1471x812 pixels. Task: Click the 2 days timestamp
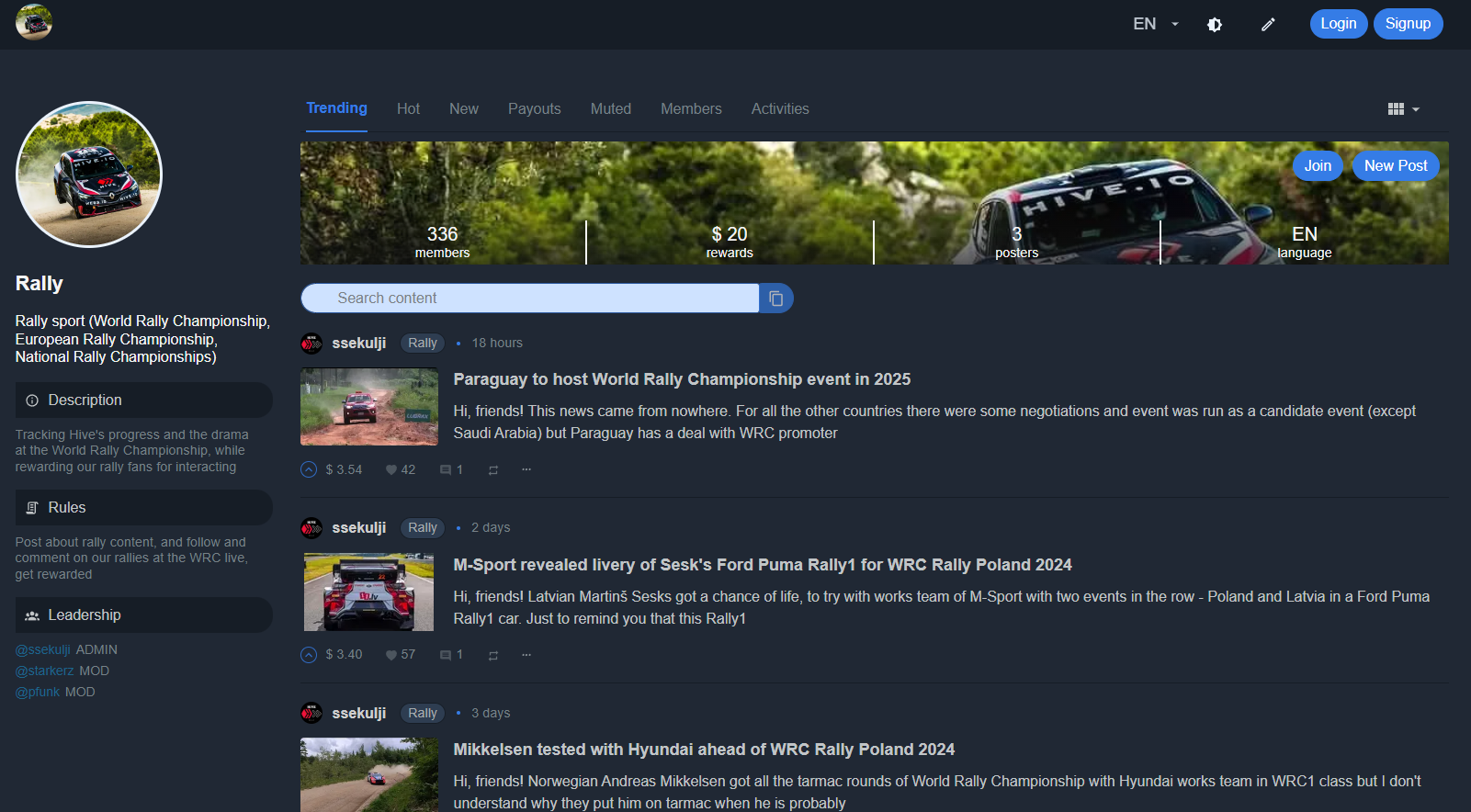[x=491, y=527]
